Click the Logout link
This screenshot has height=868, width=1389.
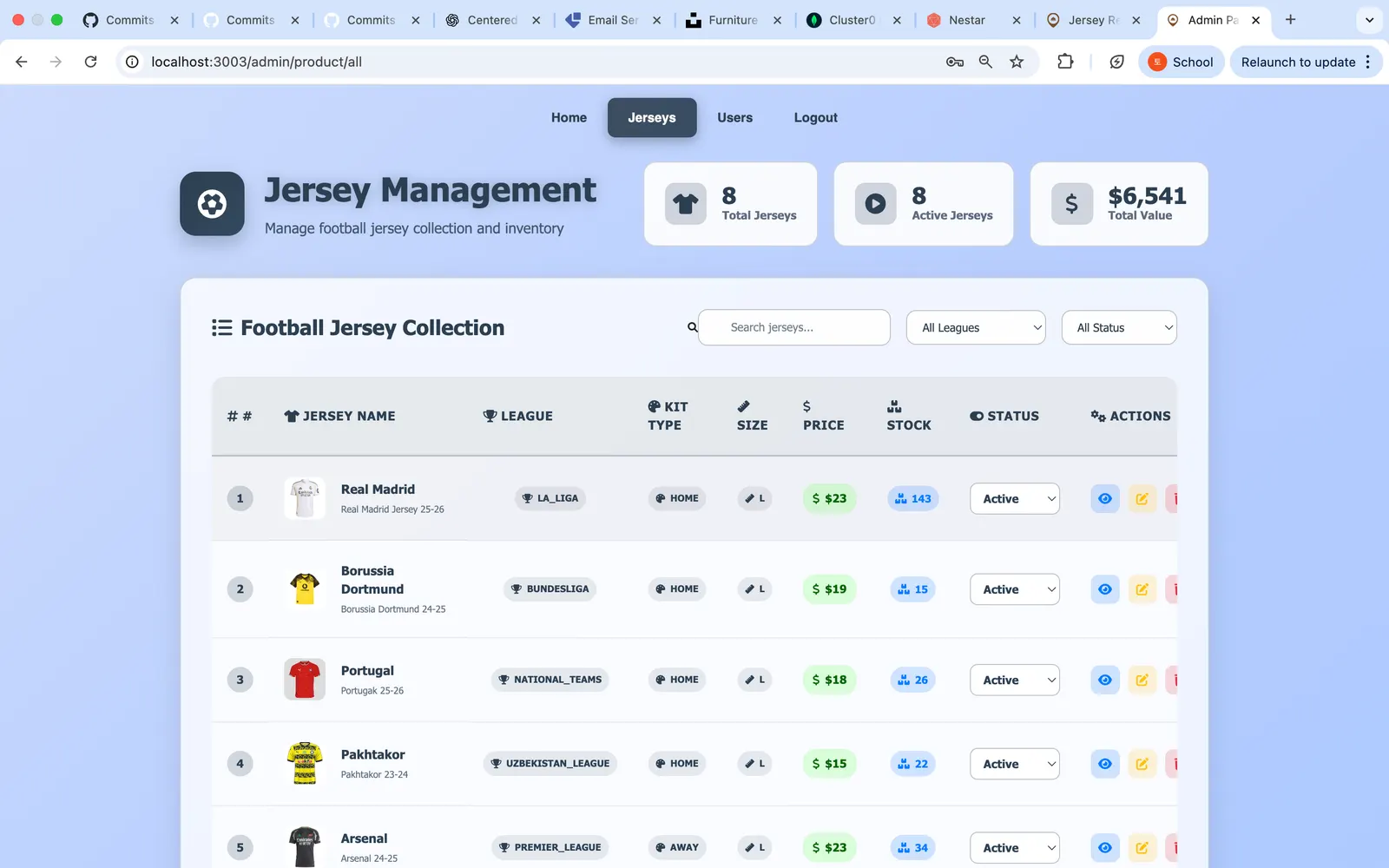pos(815,117)
